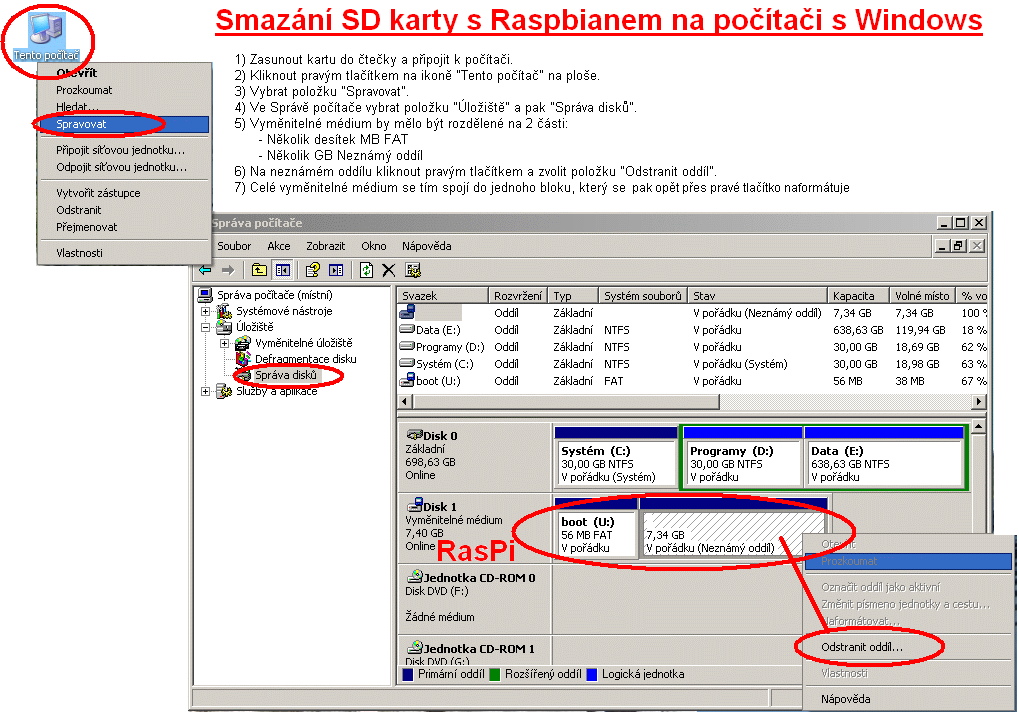
Task: Select the Systém (C:) volume icon
Action: click(x=407, y=363)
